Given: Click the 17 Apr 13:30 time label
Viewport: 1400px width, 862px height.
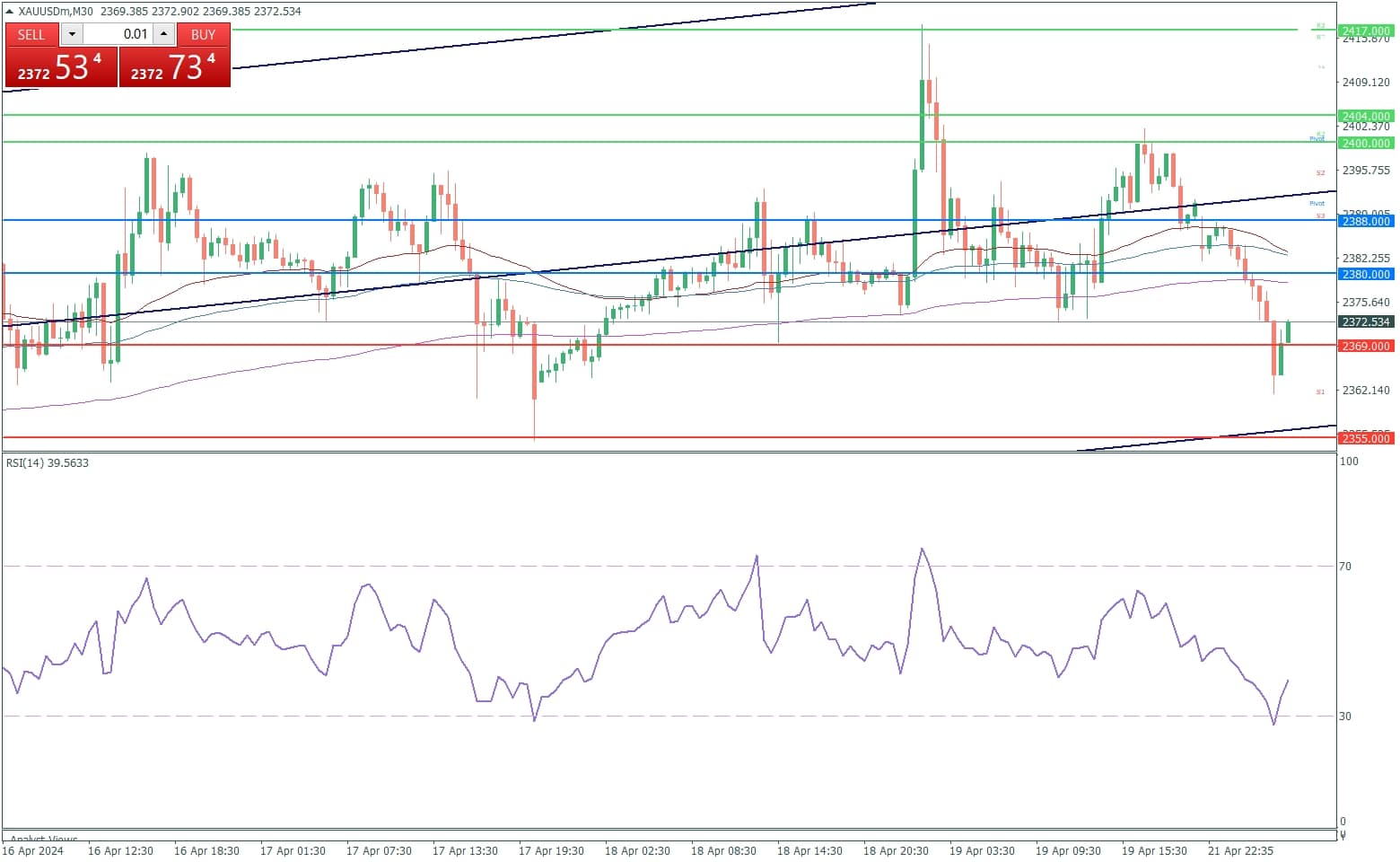Looking at the screenshot, I should [x=466, y=850].
